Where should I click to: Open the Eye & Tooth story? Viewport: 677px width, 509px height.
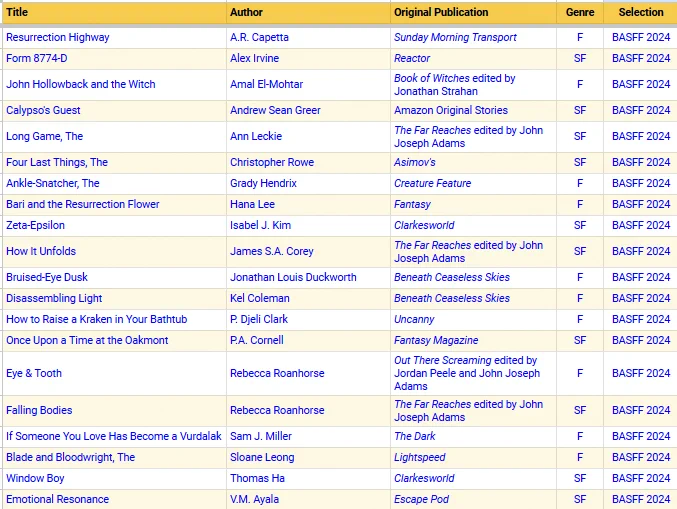34,373
